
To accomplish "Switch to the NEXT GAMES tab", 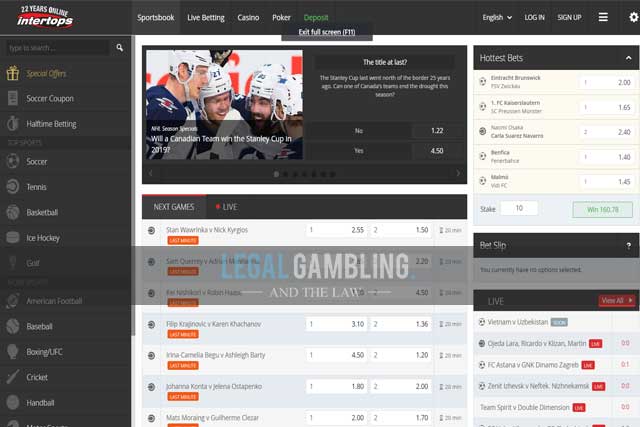I will [x=174, y=207].
